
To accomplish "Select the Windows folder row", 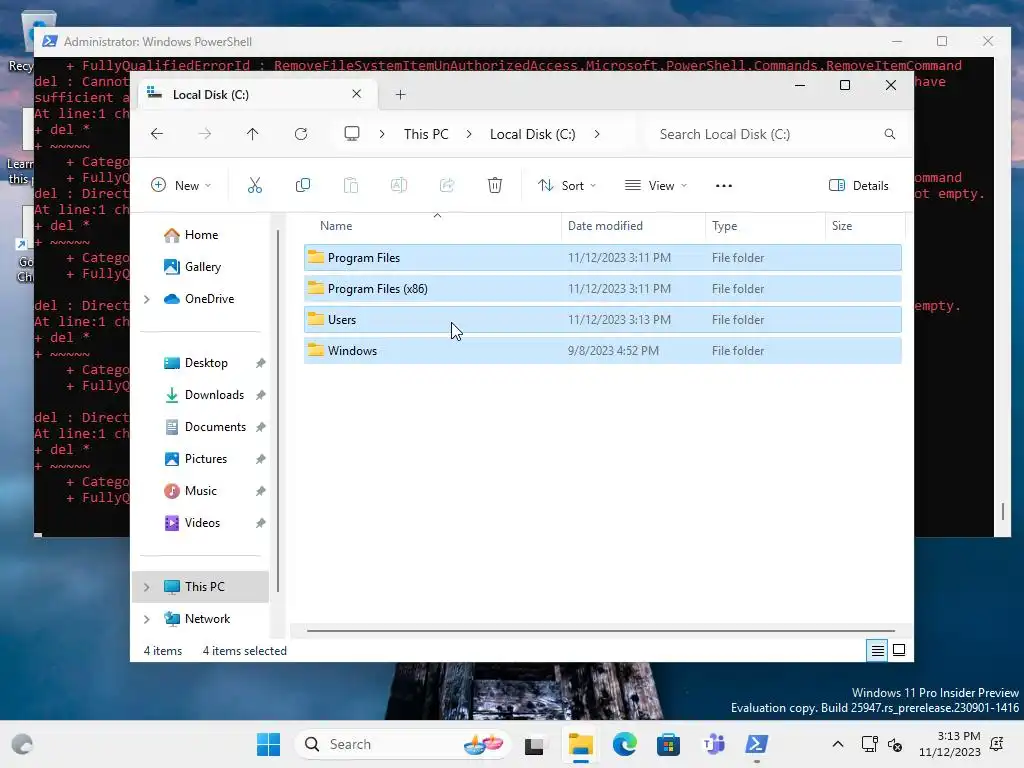I will coord(602,351).
